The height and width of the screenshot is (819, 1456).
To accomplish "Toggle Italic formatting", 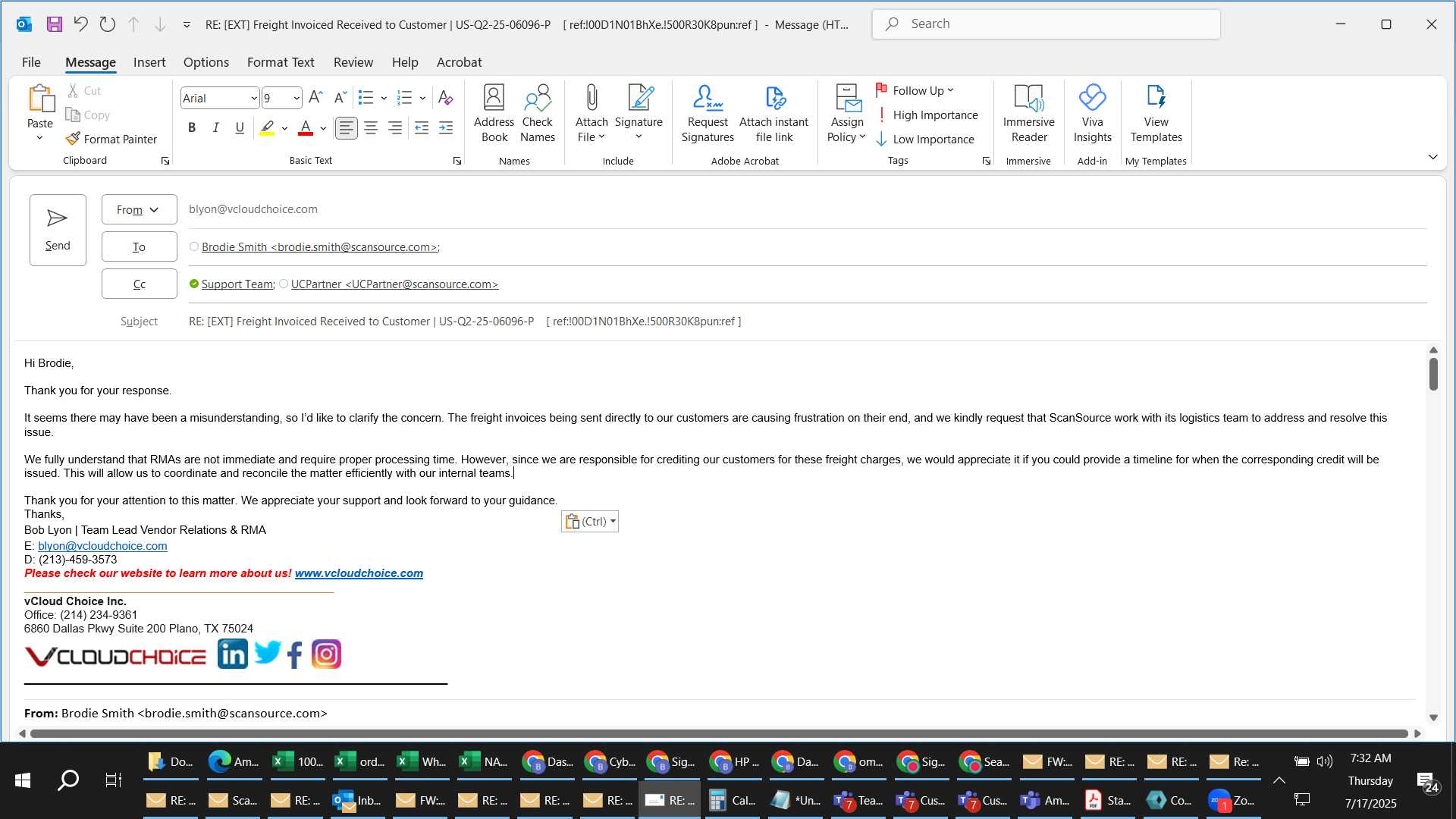I will tap(215, 128).
